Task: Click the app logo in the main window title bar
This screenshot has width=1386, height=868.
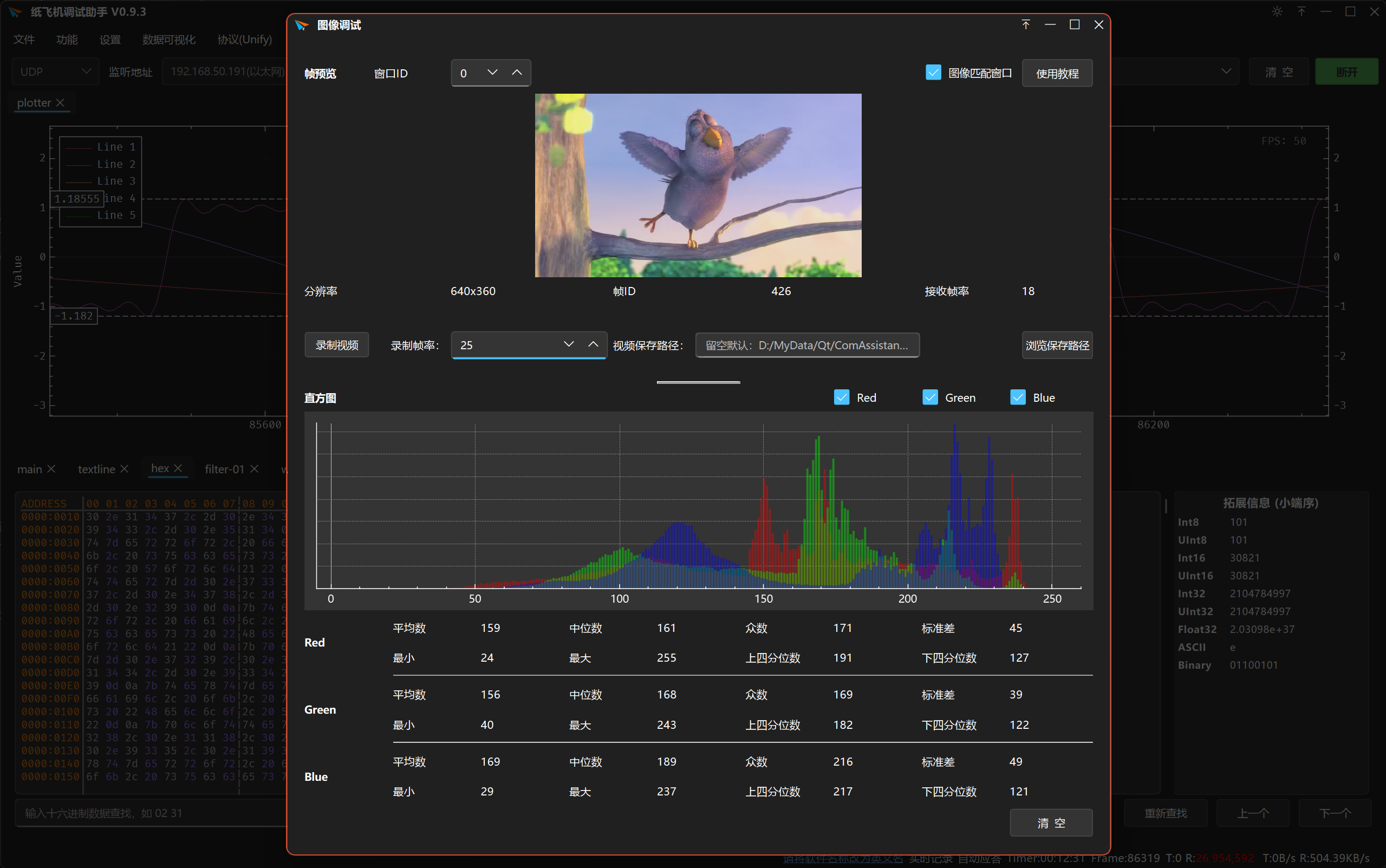Action: pos(16,12)
